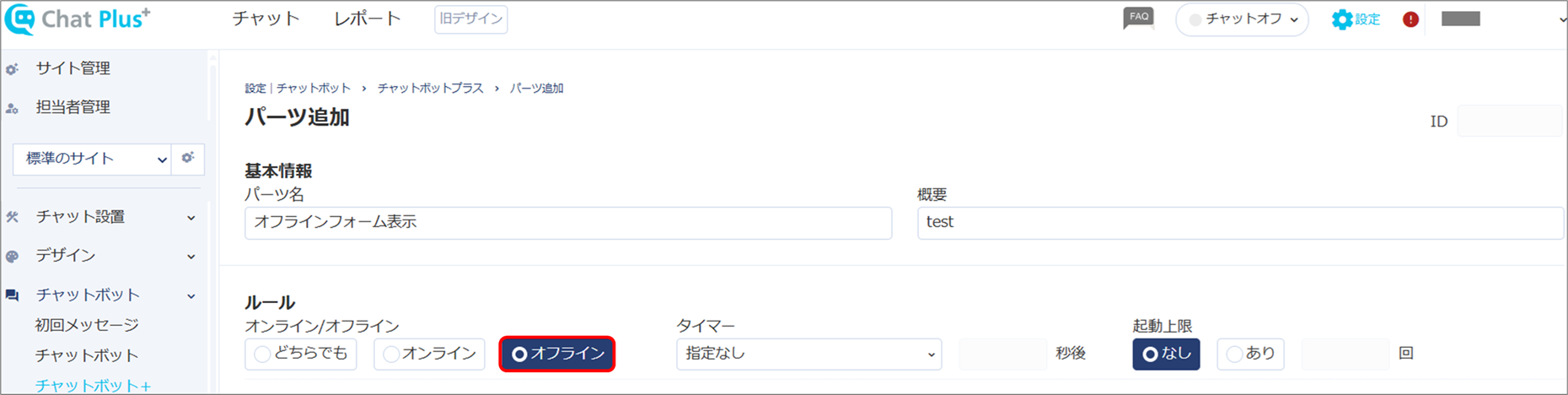Select the オンライン radio option
Viewport: 1568px width, 395px height.
coord(430,354)
